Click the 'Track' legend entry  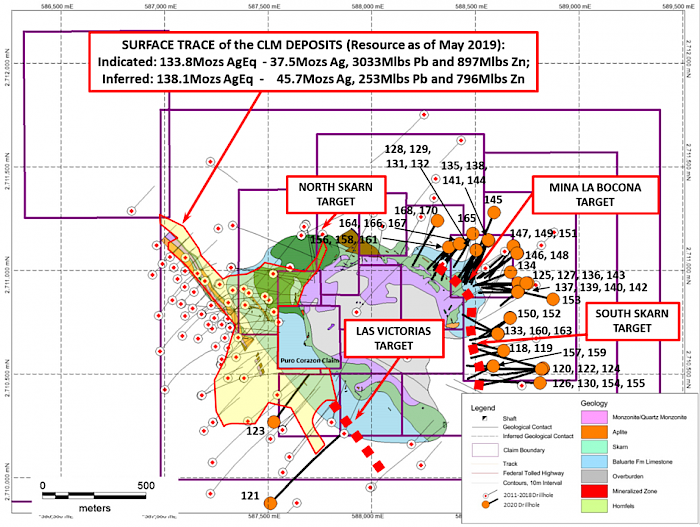(510, 464)
